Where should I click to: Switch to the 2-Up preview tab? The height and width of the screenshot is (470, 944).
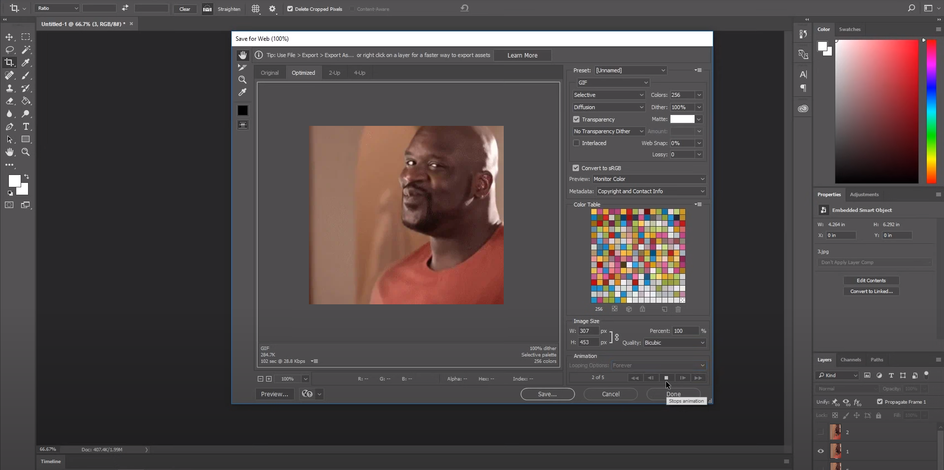click(334, 73)
